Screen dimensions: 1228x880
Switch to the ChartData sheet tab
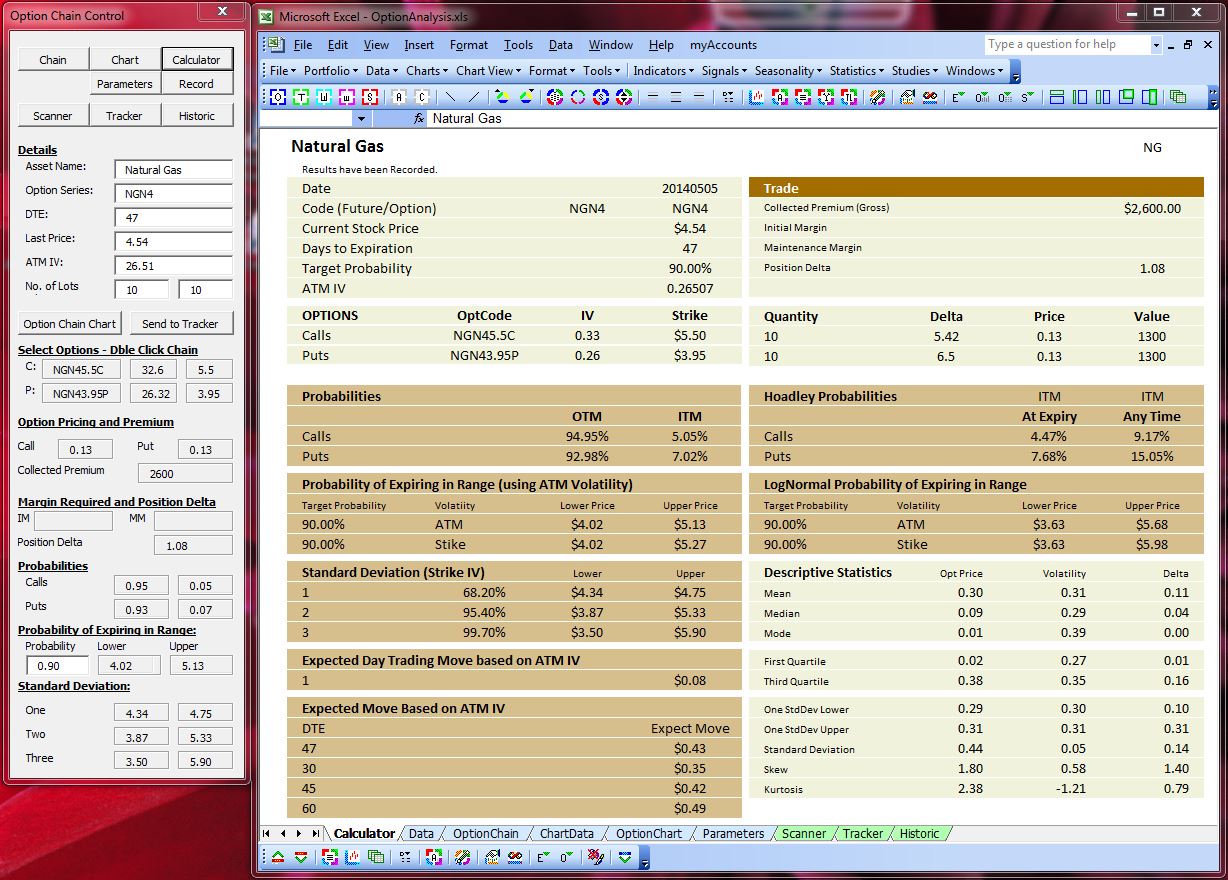(x=566, y=833)
